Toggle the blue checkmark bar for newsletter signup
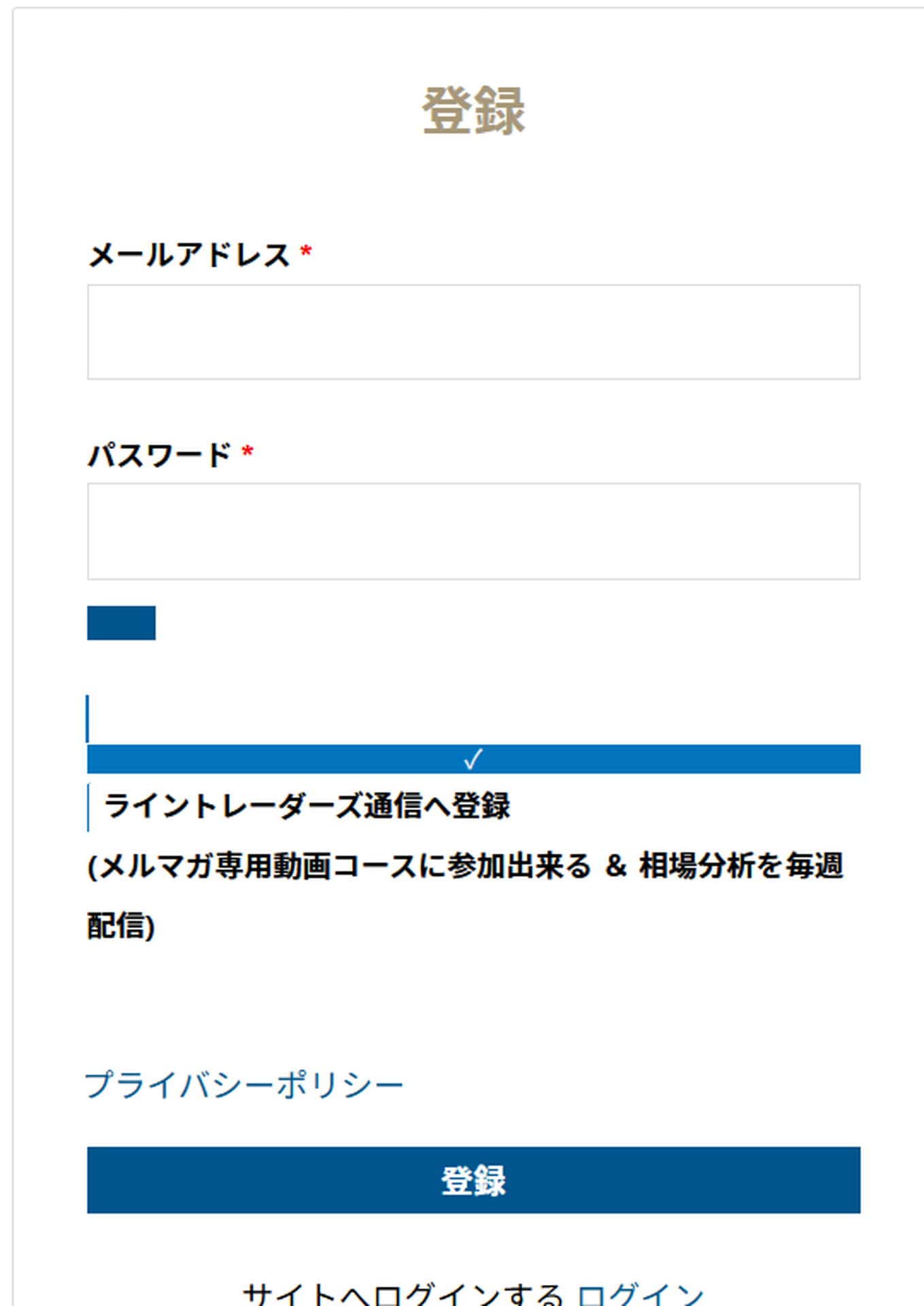The width and height of the screenshot is (924, 1306). pos(474,760)
